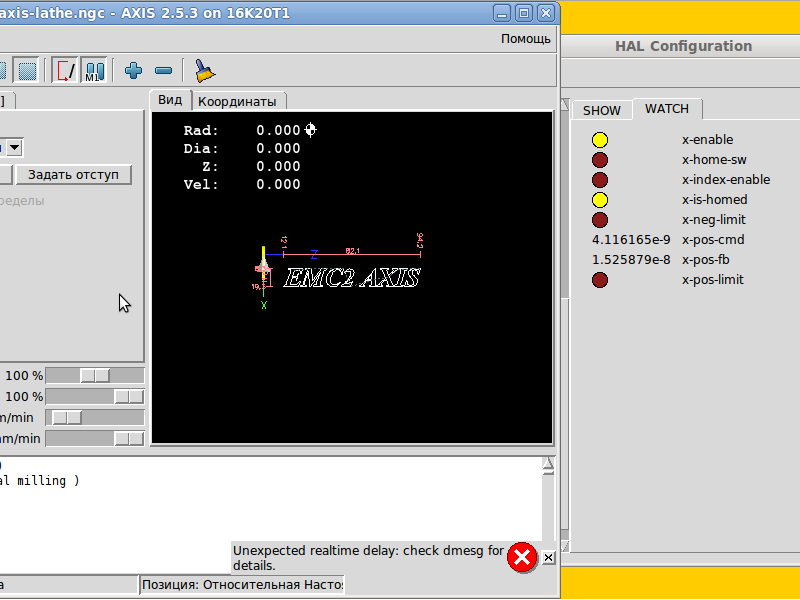Clear live plot with the brush icon

click(x=205, y=70)
